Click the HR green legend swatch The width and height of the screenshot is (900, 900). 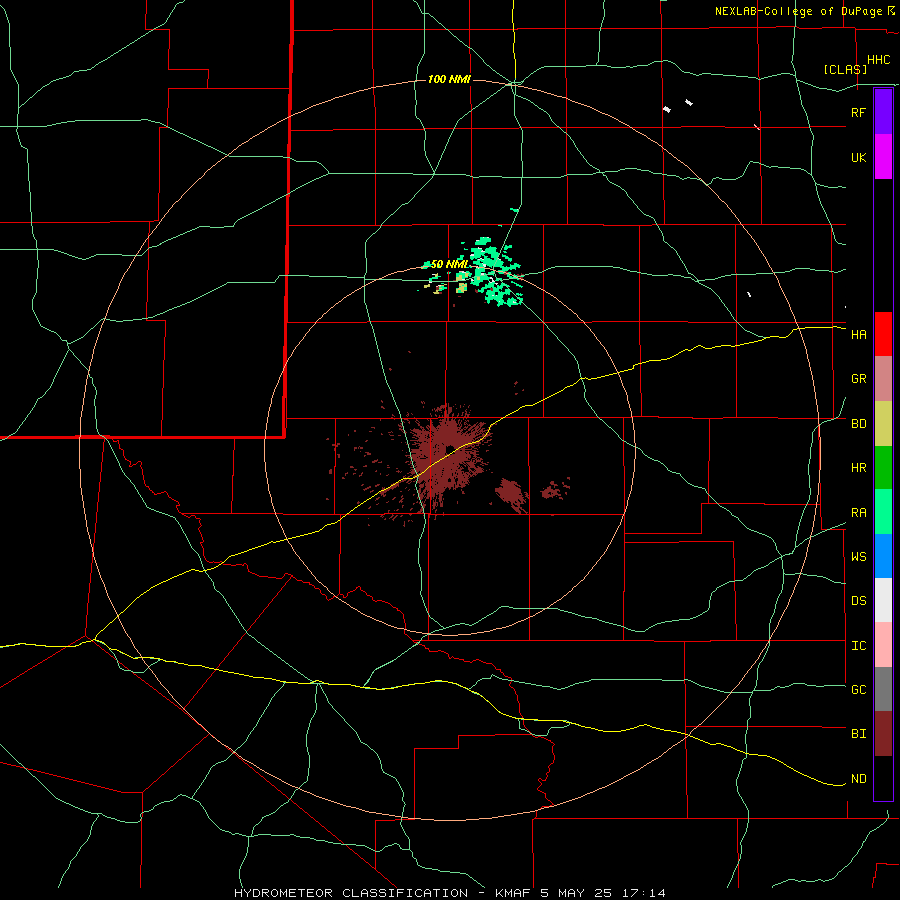(883, 468)
